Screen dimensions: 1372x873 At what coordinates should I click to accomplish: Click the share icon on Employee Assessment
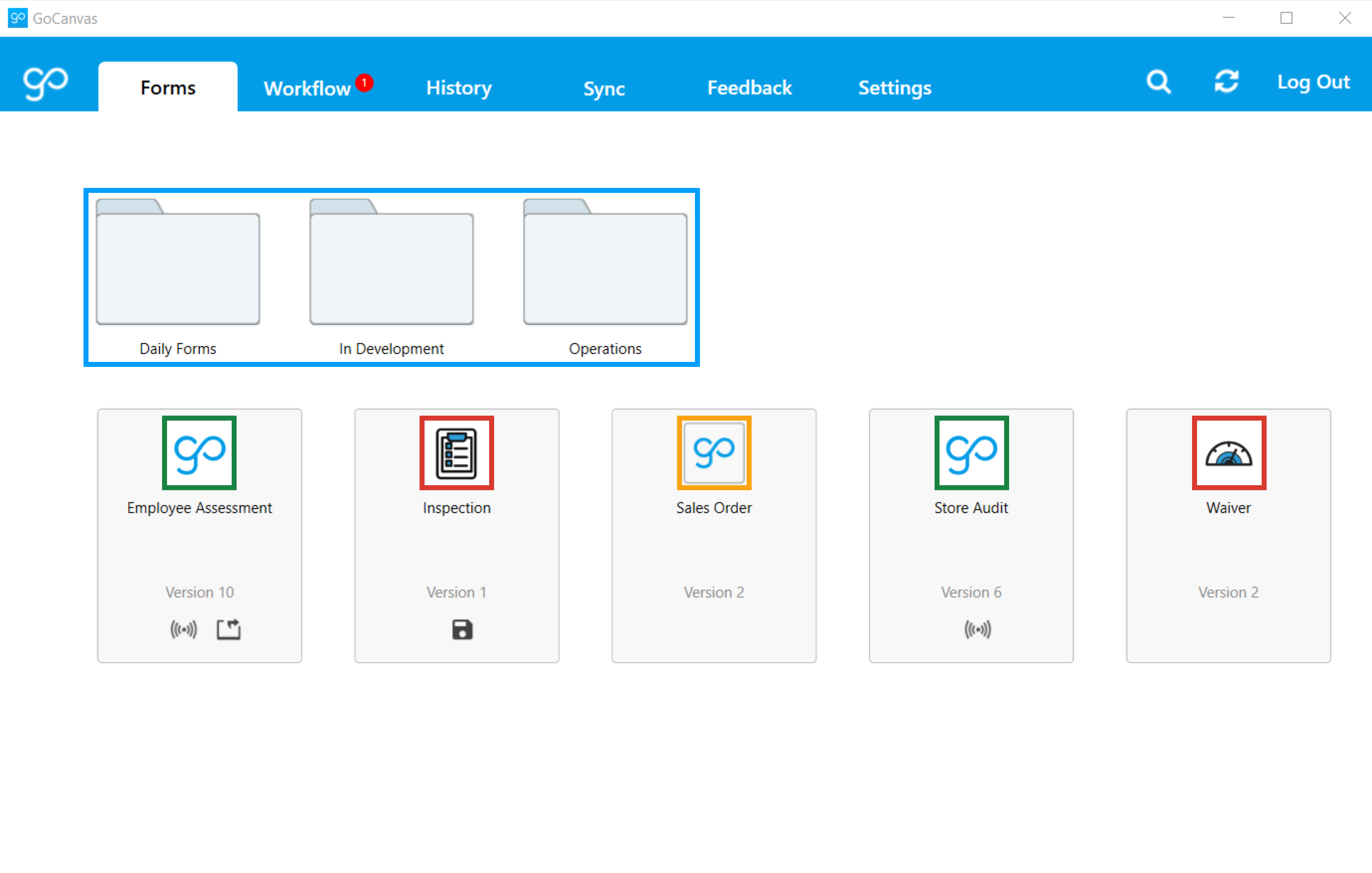pos(229,630)
